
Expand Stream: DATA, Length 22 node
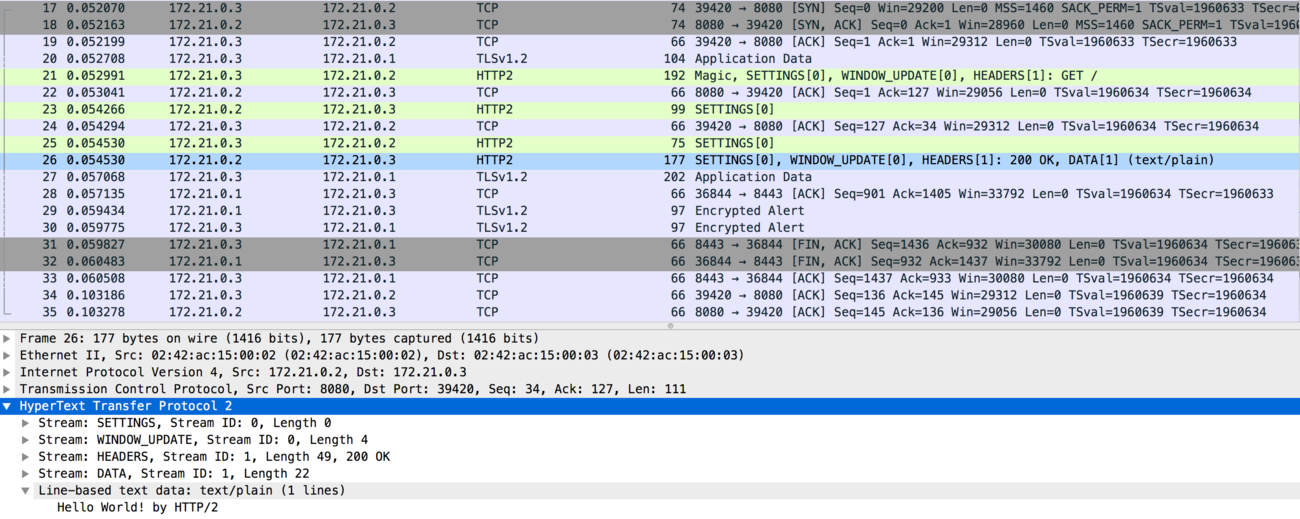pos(26,474)
